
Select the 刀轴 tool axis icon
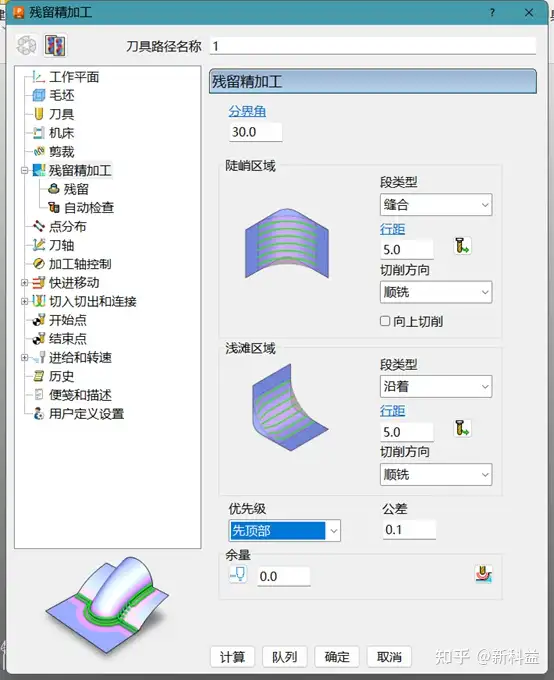39,245
